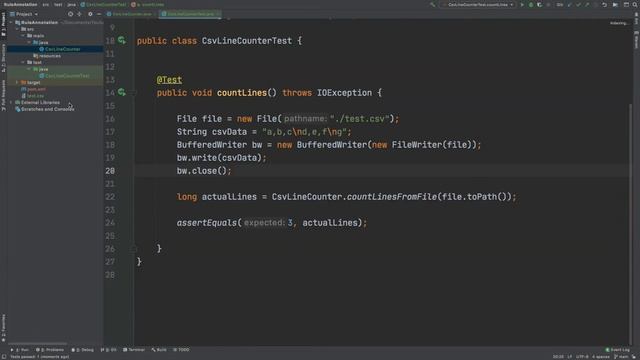Collapse the main folder in project tree

pos(23,36)
